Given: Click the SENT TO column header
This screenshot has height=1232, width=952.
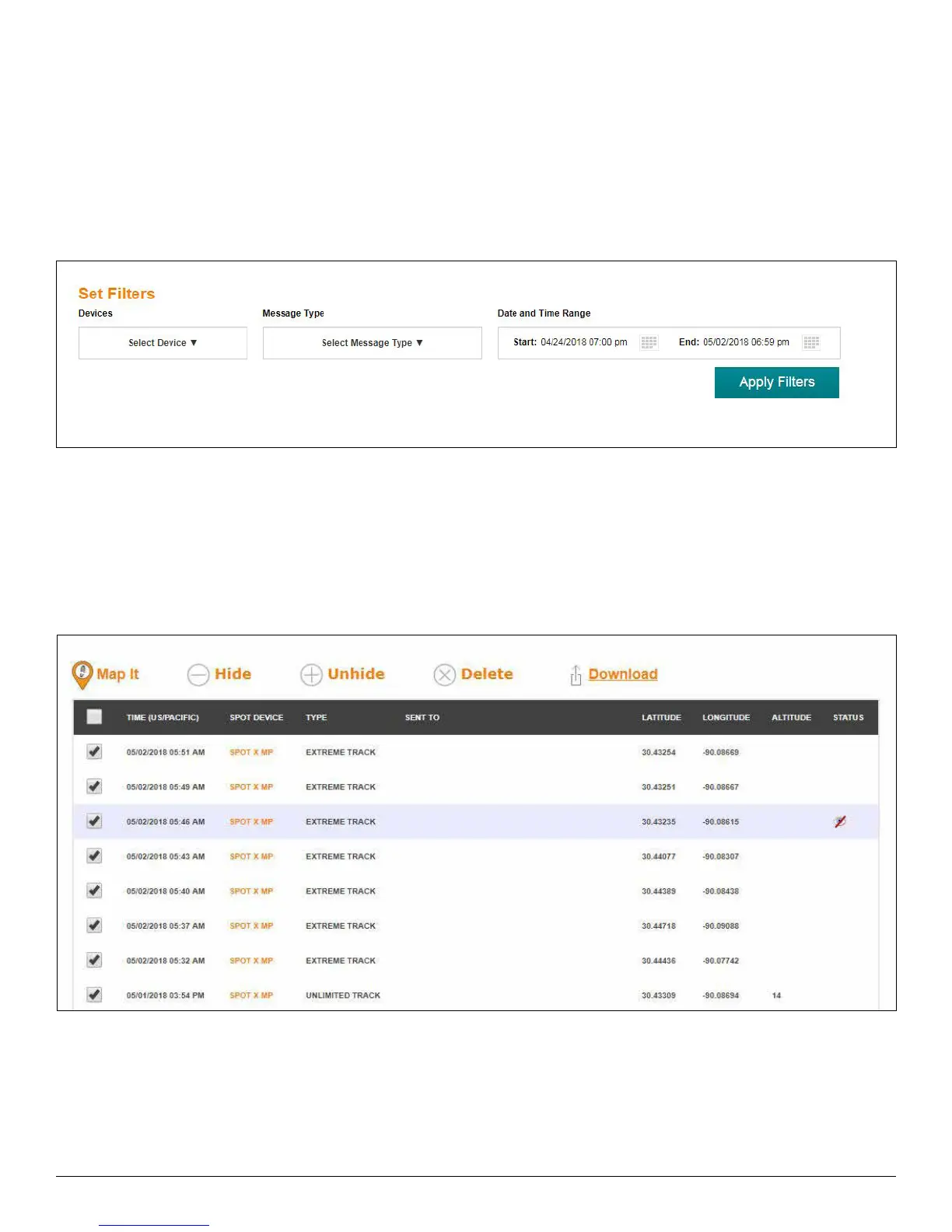Looking at the screenshot, I should (x=422, y=717).
